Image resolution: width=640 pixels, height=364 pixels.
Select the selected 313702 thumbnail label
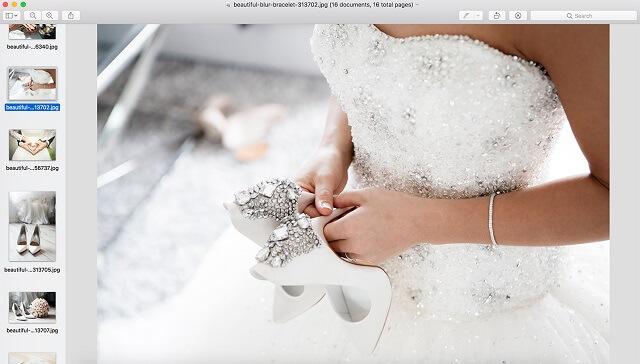(x=33, y=107)
